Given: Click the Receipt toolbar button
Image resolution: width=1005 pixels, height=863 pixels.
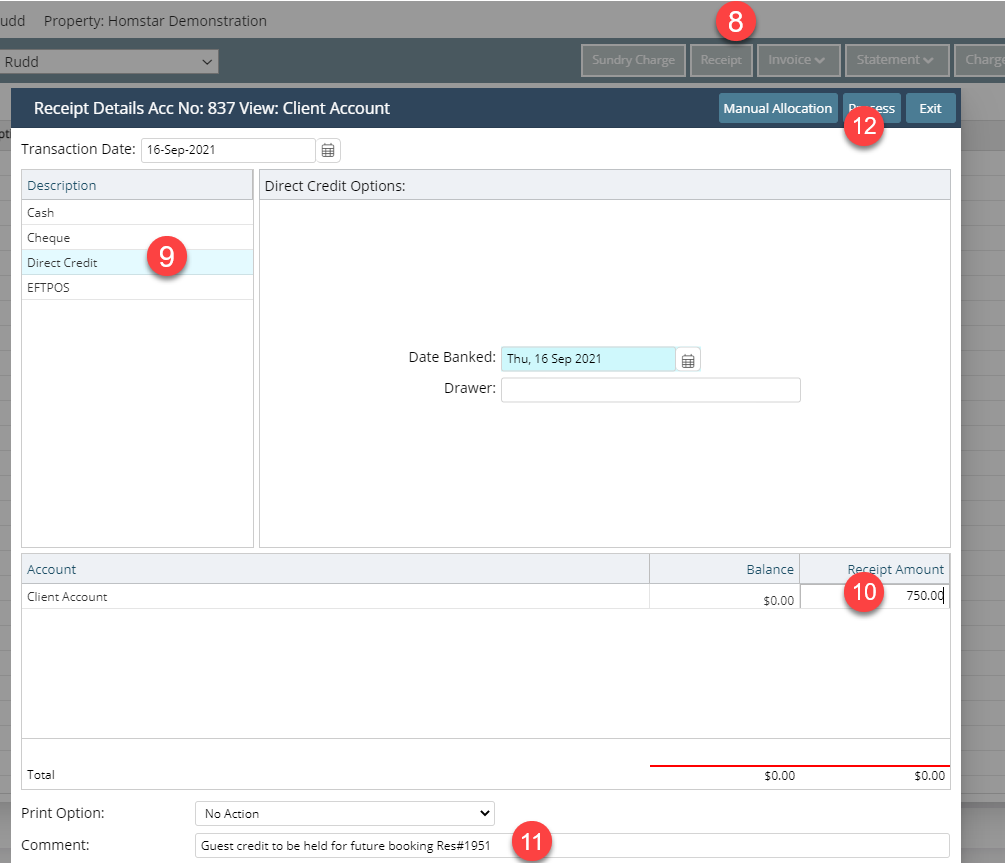Looking at the screenshot, I should pyautogui.click(x=721, y=60).
